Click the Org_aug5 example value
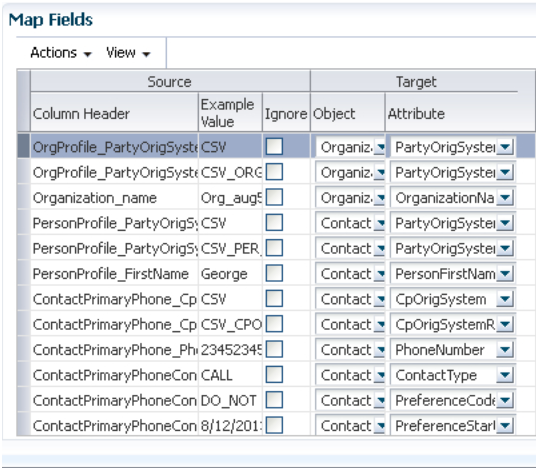The width and height of the screenshot is (538, 470). click(x=230, y=198)
